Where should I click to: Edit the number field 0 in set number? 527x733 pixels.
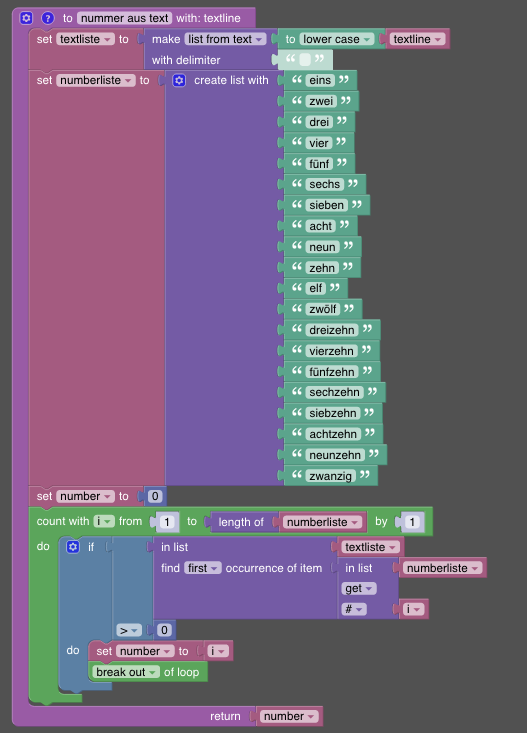click(155, 496)
